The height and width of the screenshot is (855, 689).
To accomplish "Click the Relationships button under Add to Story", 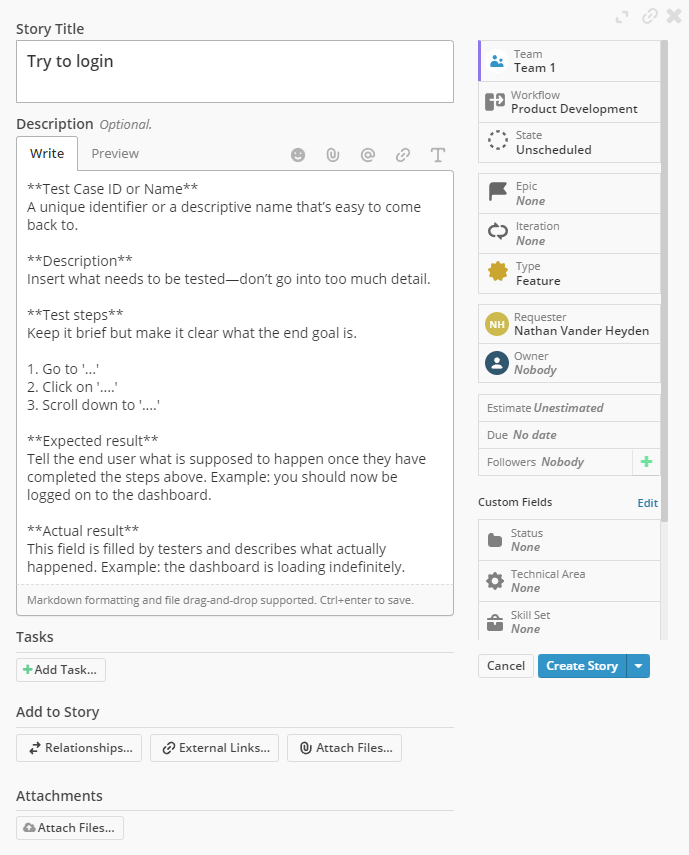I will (78, 747).
